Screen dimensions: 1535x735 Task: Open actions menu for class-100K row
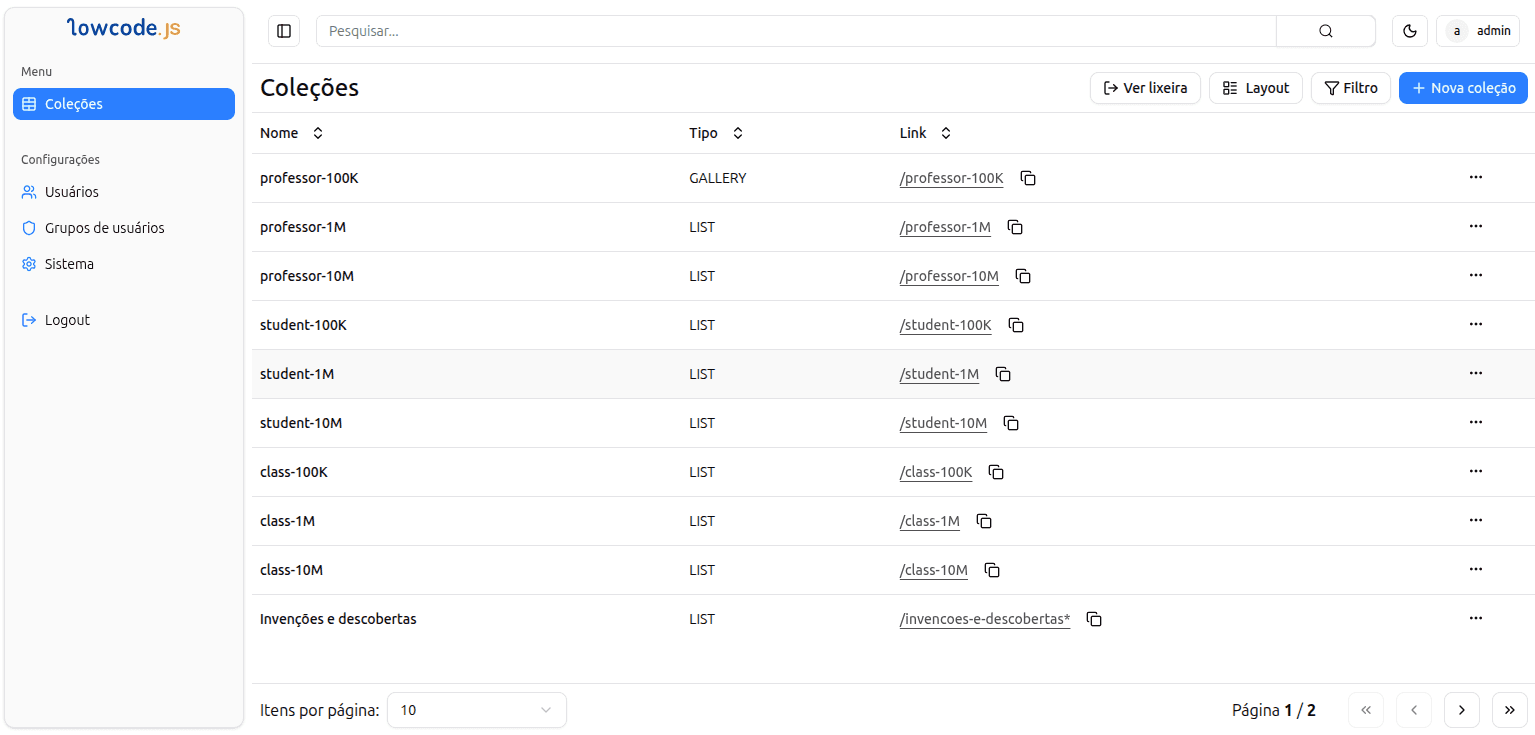pyautogui.click(x=1475, y=471)
